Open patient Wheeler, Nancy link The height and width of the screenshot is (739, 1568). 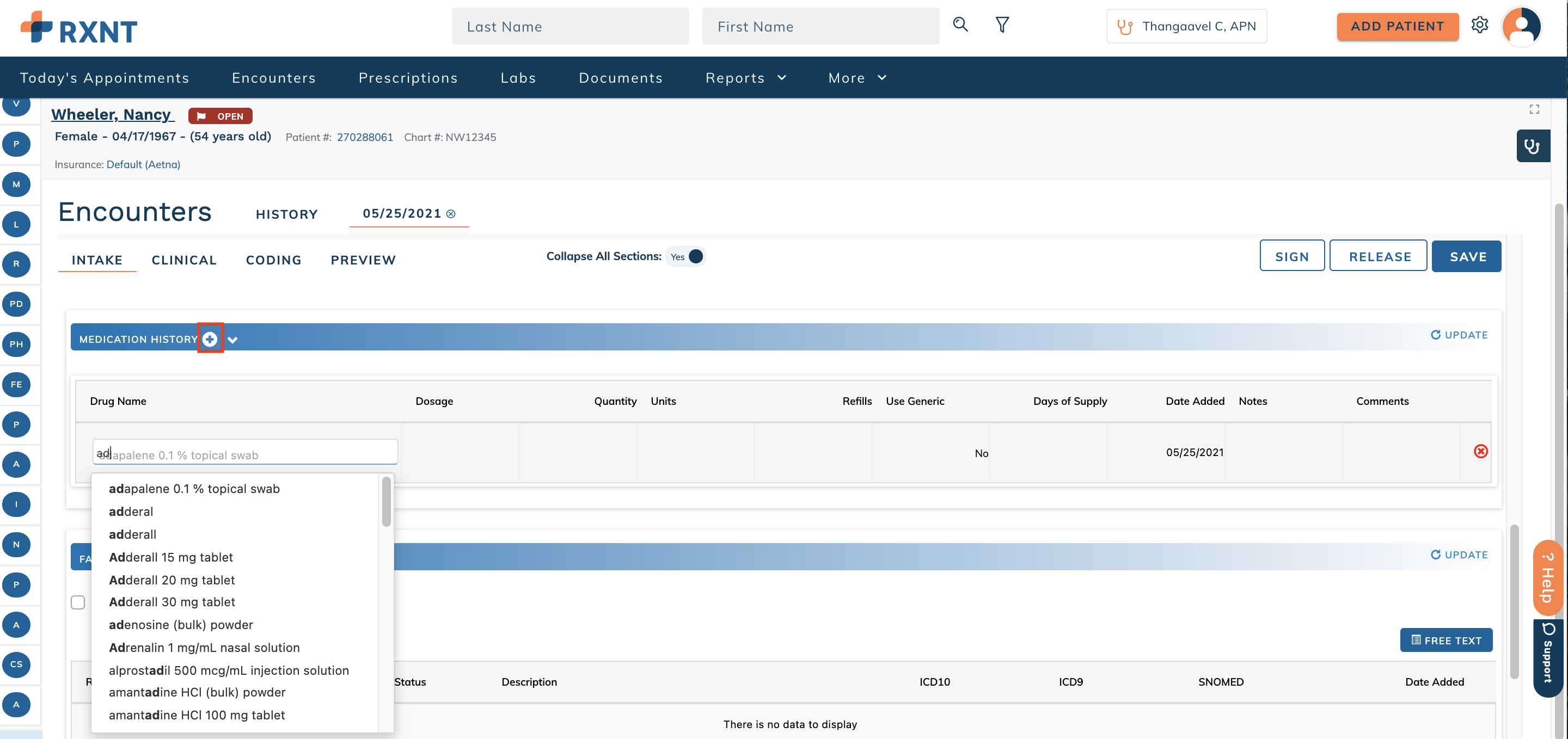coord(113,114)
